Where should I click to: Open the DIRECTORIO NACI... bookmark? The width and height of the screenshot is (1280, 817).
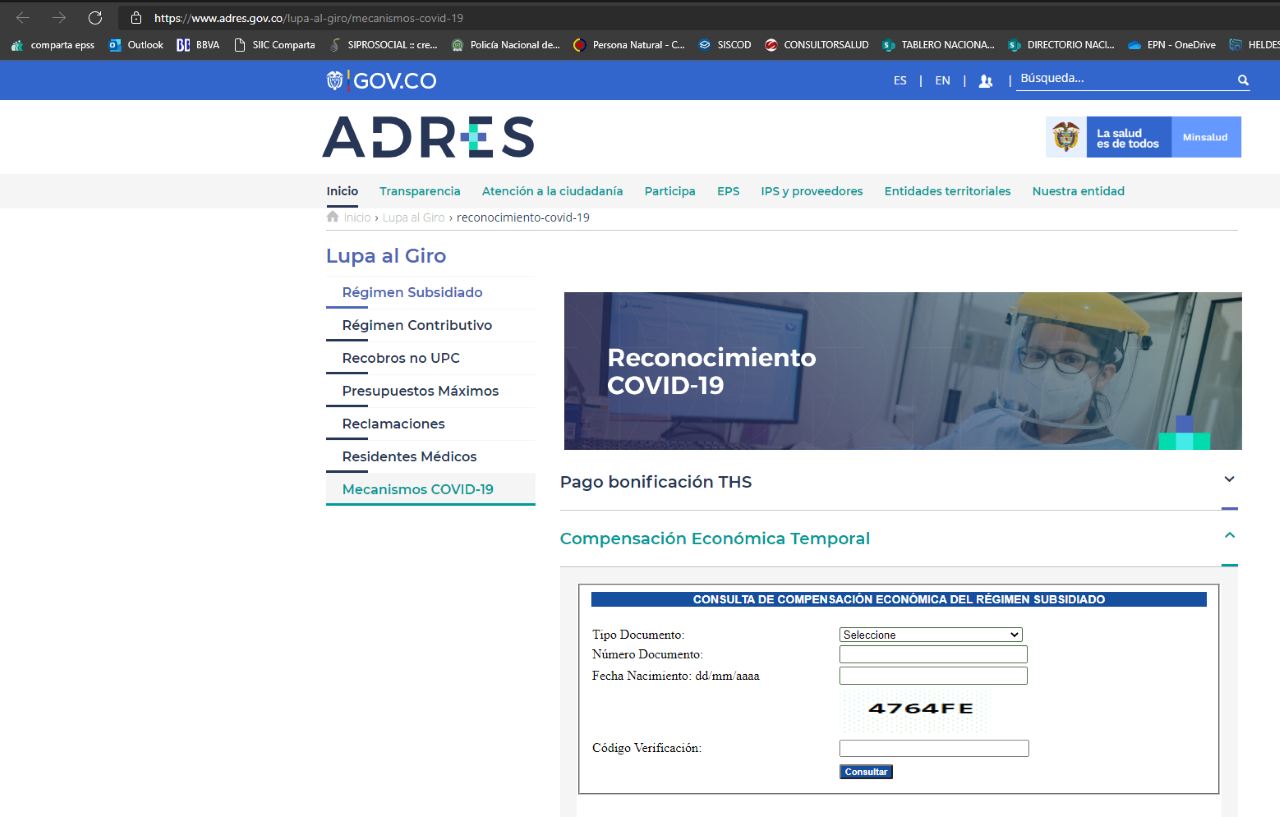point(1061,45)
